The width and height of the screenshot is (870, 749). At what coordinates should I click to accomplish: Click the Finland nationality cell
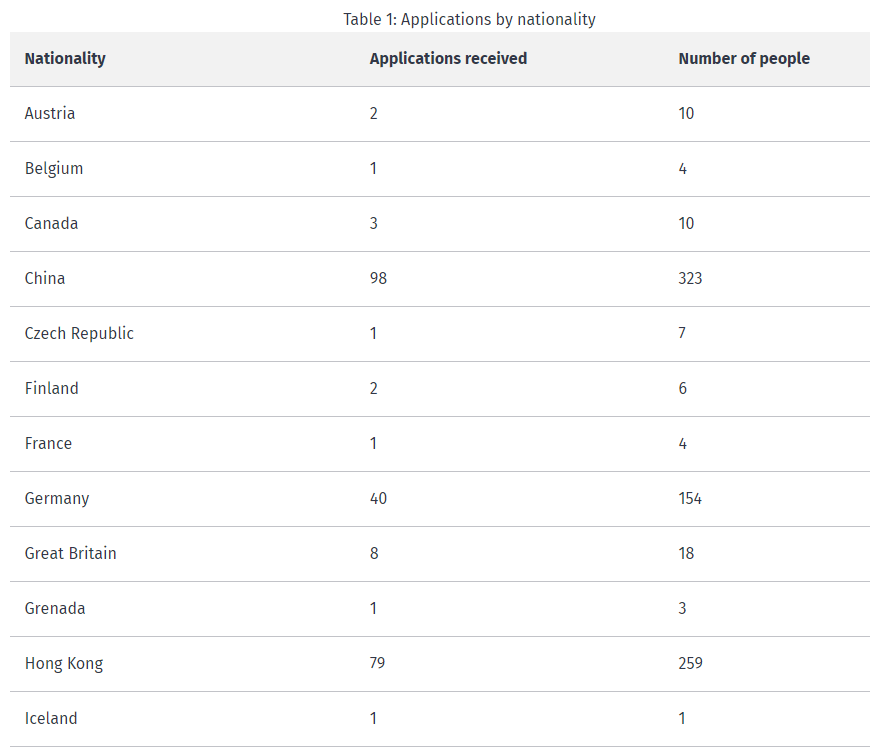tap(52, 389)
